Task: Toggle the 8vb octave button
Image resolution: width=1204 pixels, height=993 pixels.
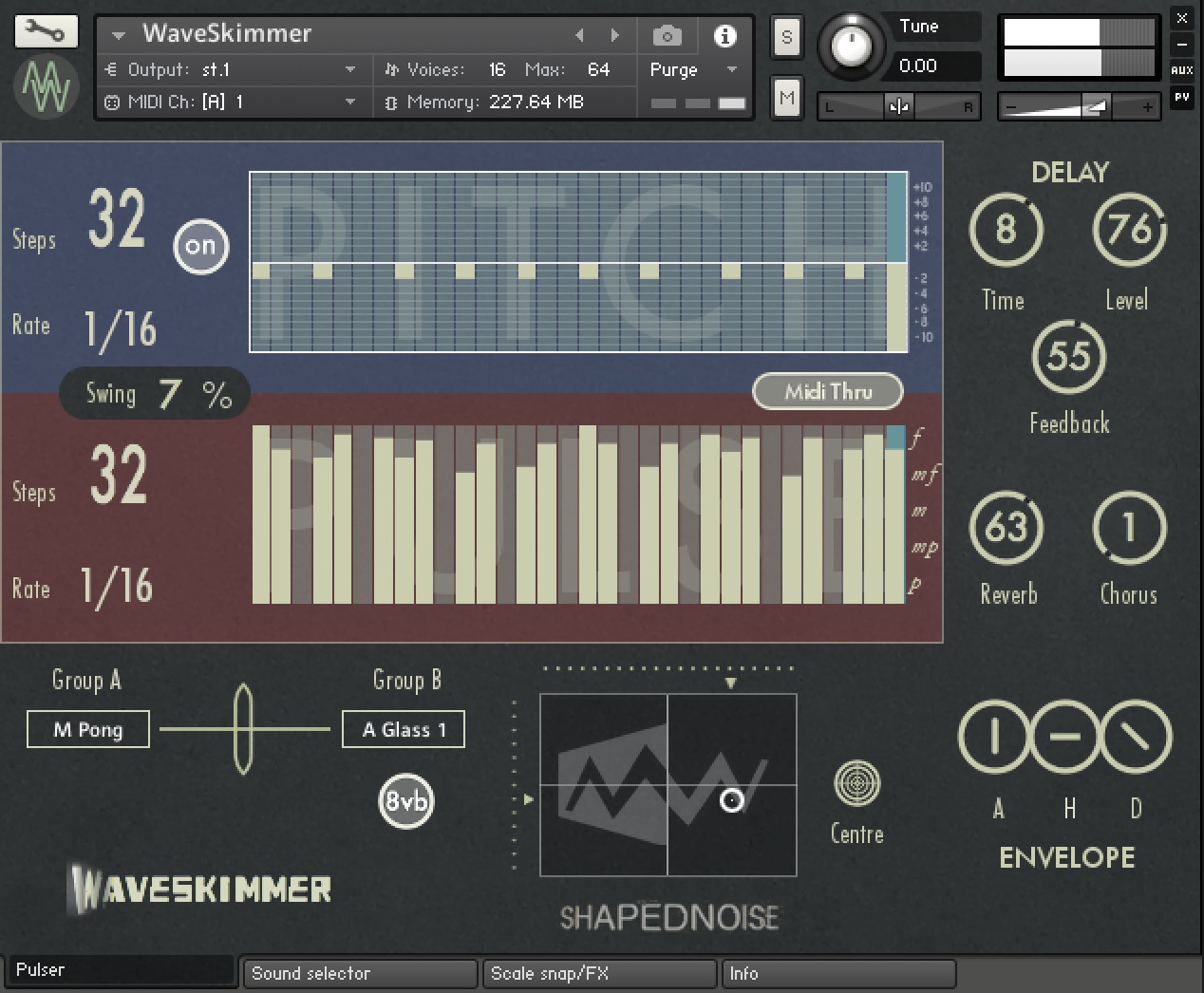Action: click(405, 801)
